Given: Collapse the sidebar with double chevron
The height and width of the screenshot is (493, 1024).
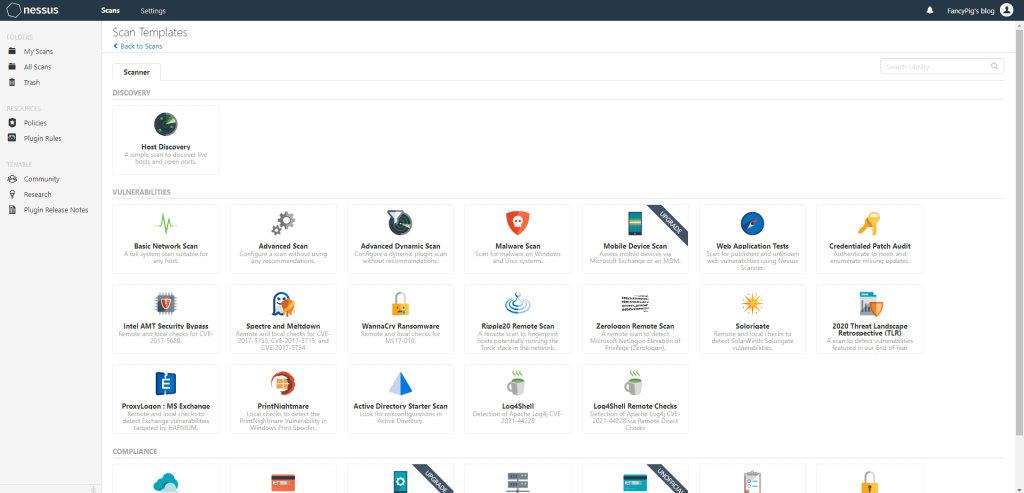Looking at the screenshot, I should (x=93, y=488).
